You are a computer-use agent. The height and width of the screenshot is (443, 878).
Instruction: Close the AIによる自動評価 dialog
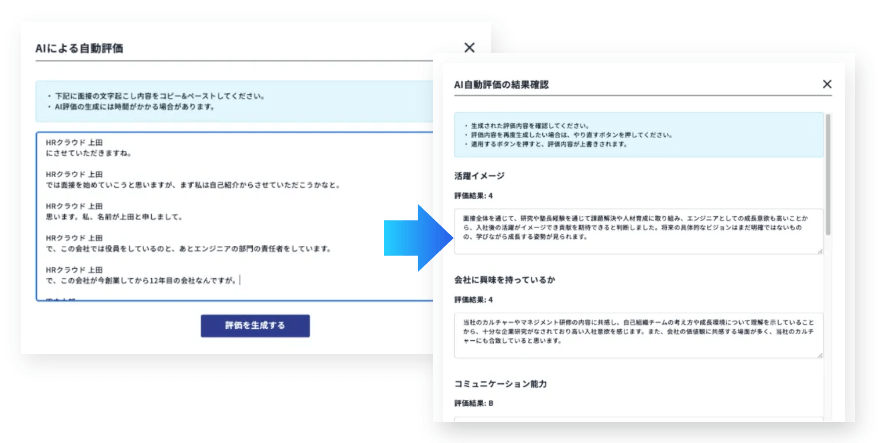pyautogui.click(x=470, y=47)
